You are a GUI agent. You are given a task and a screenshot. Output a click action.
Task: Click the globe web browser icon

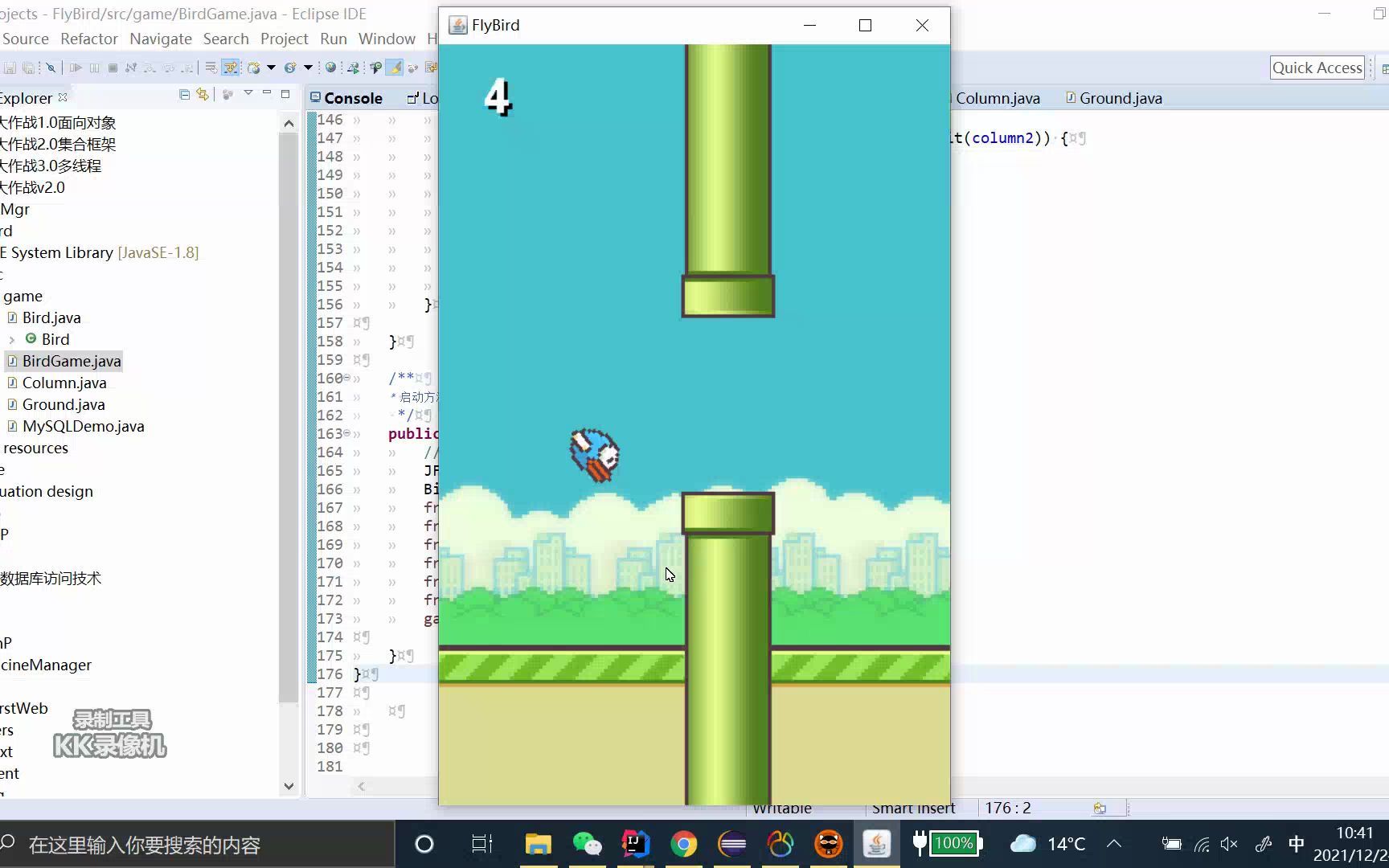click(x=330, y=68)
